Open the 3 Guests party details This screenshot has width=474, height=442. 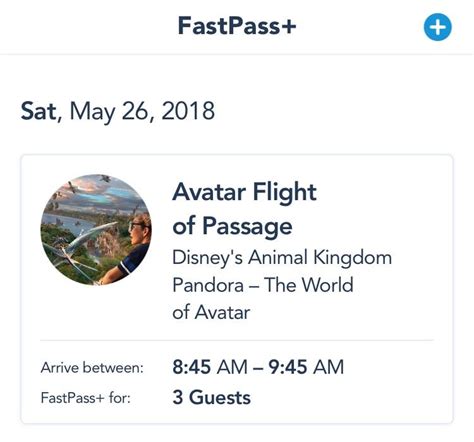coord(212,397)
